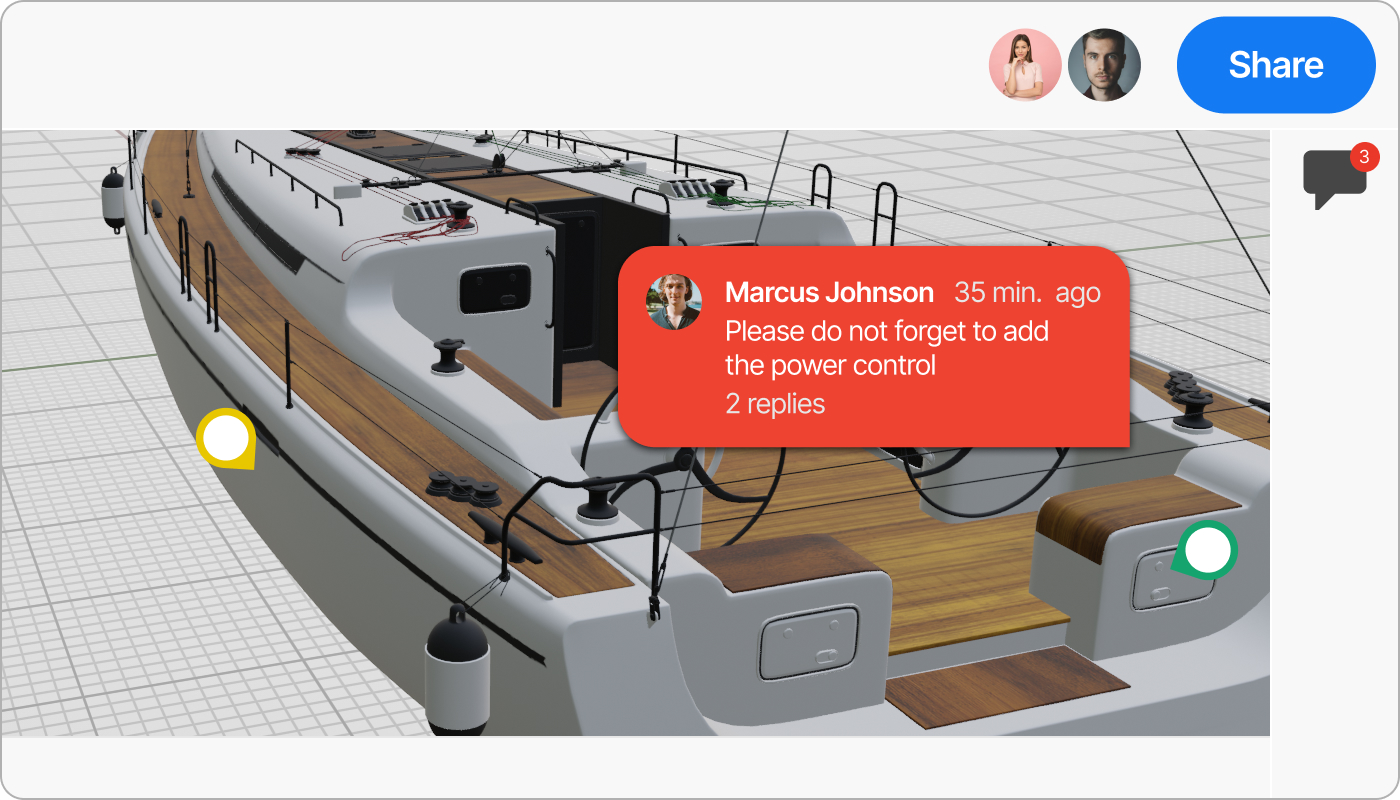This screenshot has height=800, width=1400.
Task: Select the green comment pin on the stern
Action: click(1207, 550)
